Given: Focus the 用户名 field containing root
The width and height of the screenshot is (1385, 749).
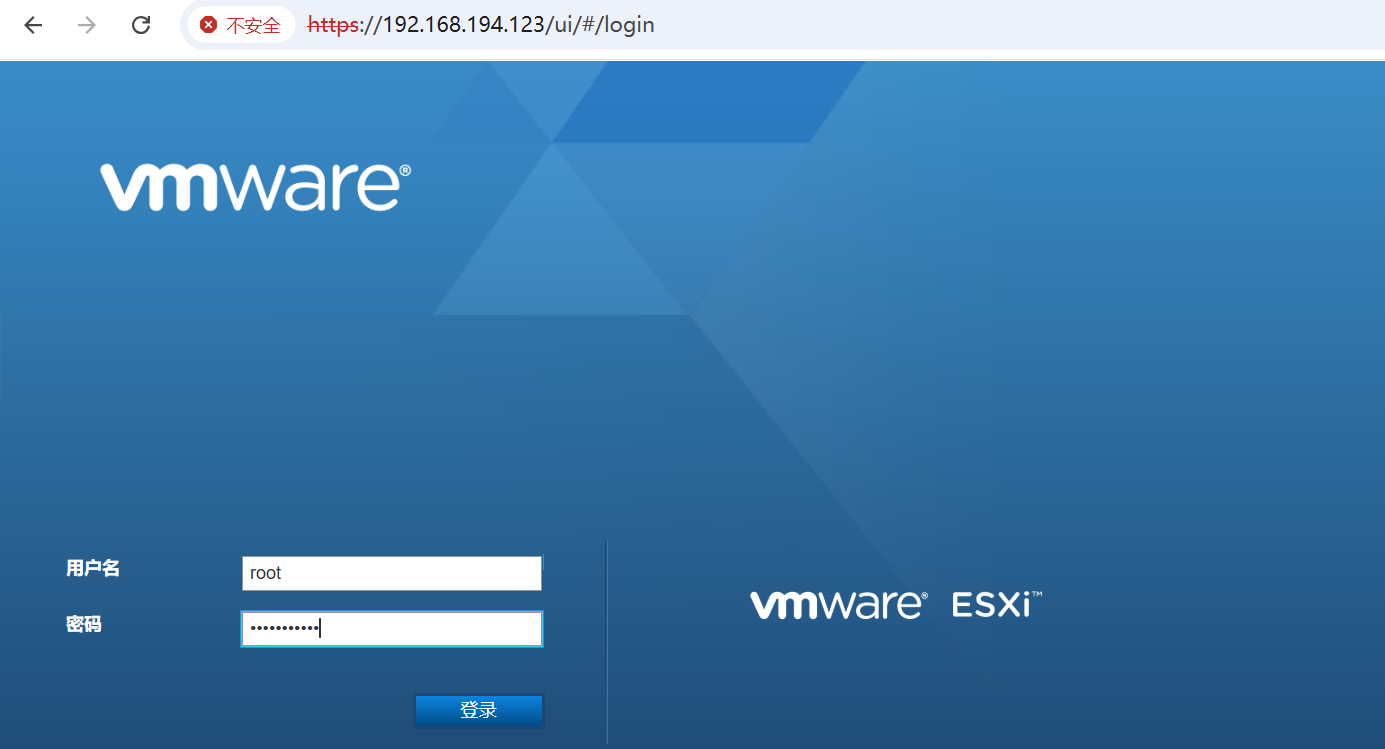Looking at the screenshot, I should tap(392, 573).
